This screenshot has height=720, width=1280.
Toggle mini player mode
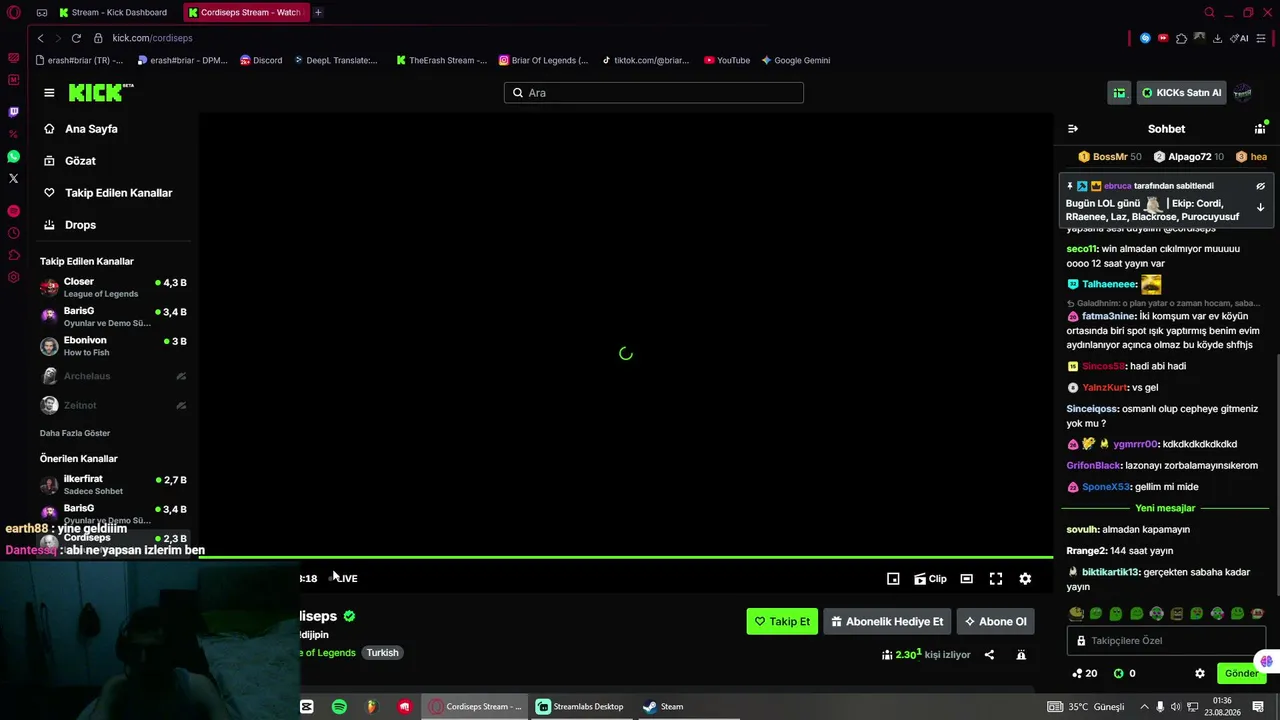tap(893, 579)
